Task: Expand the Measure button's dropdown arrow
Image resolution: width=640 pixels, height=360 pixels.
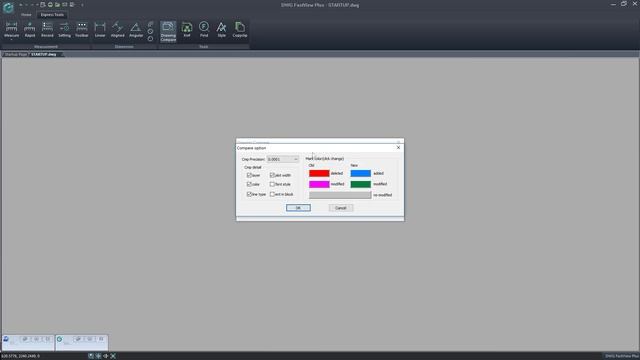Action: pos(11,40)
